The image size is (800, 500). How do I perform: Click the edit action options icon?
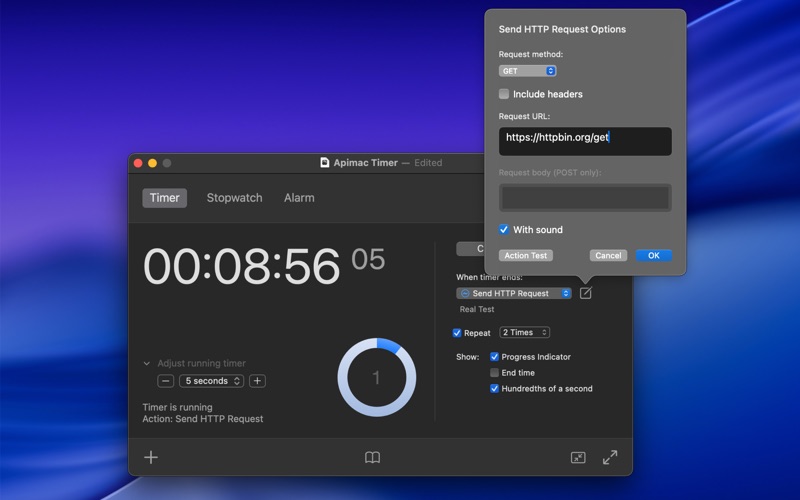pos(586,293)
